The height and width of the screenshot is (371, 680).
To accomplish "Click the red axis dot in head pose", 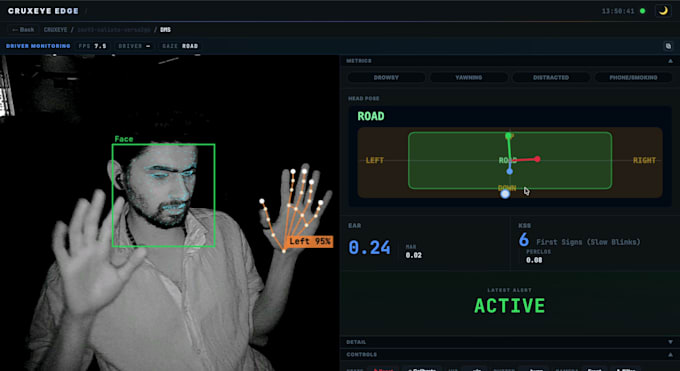I will [x=537, y=159].
